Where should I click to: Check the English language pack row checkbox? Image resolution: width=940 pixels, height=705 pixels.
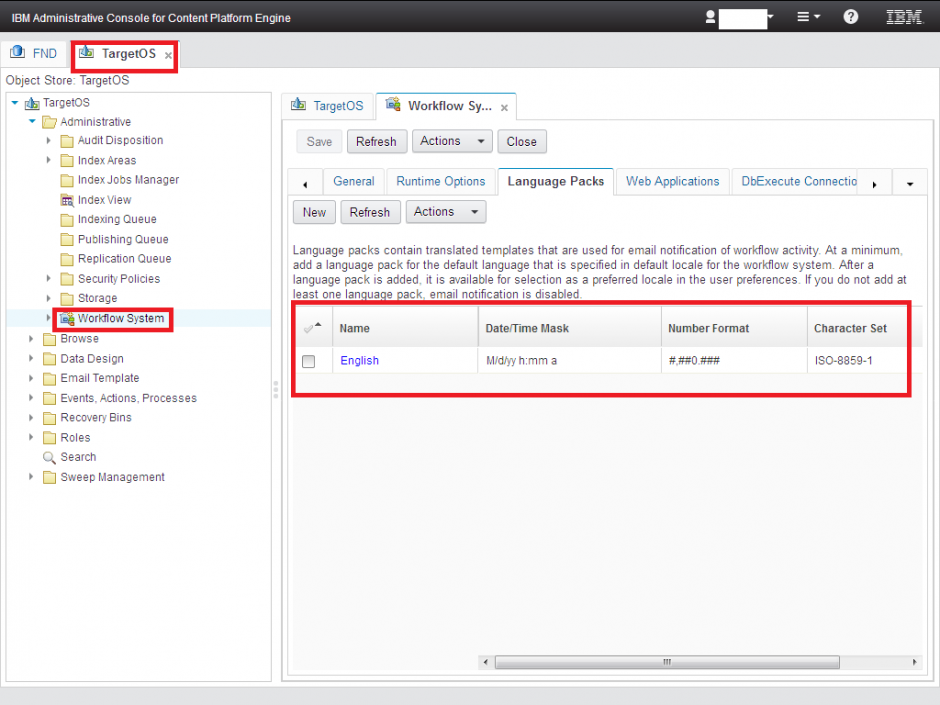coord(311,361)
